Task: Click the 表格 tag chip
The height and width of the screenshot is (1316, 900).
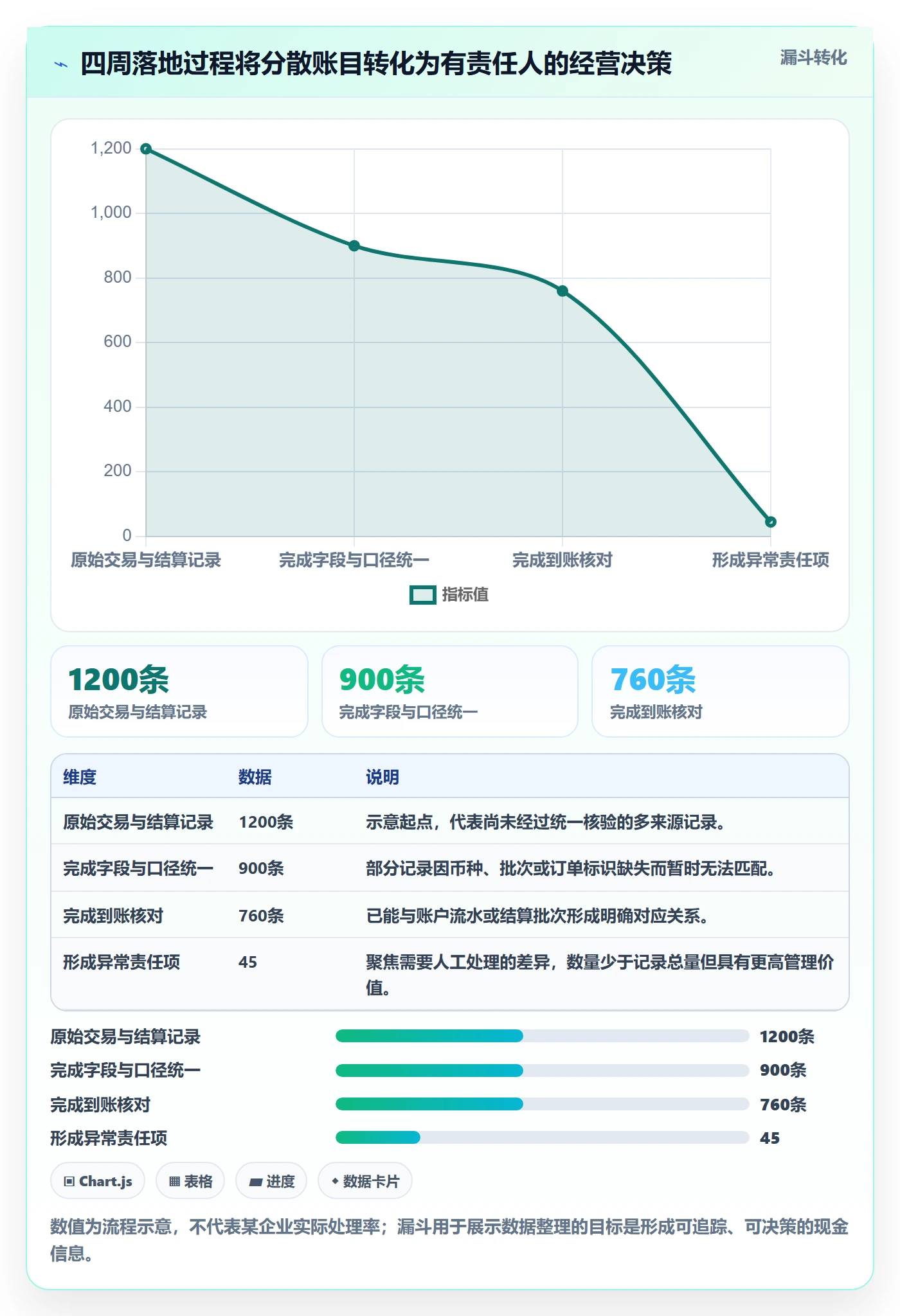Action: [x=190, y=1181]
